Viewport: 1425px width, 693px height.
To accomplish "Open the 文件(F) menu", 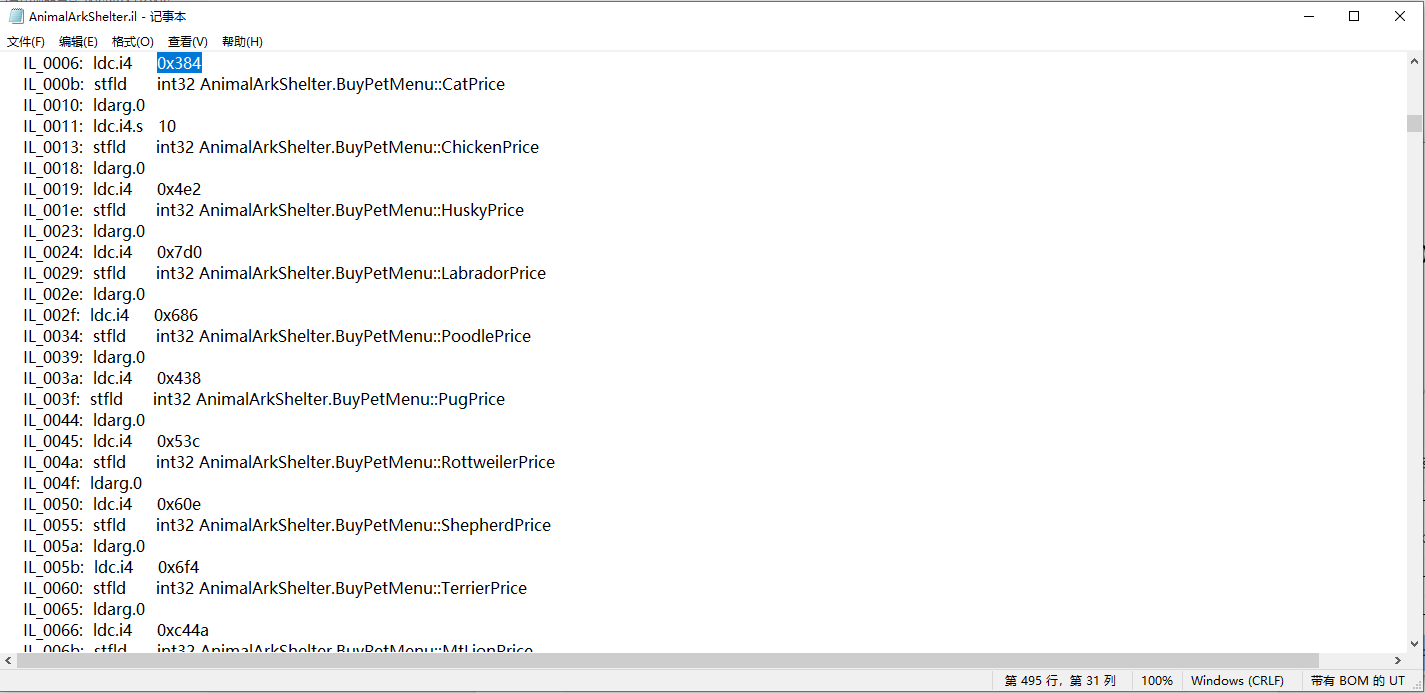I will click(26, 41).
